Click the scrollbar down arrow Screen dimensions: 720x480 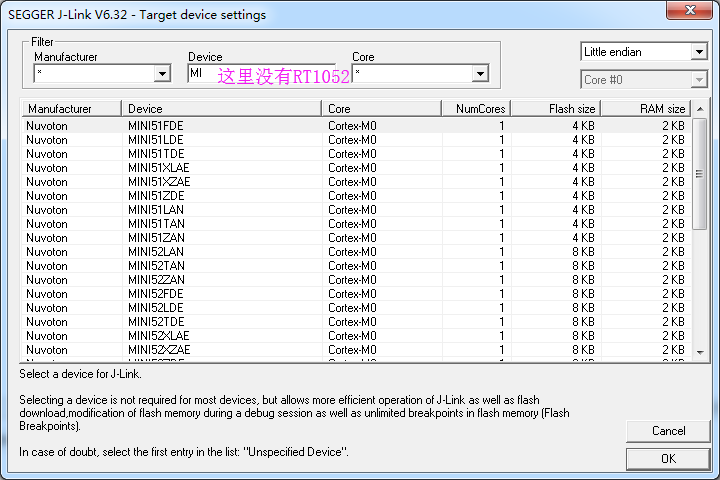pyautogui.click(x=700, y=353)
